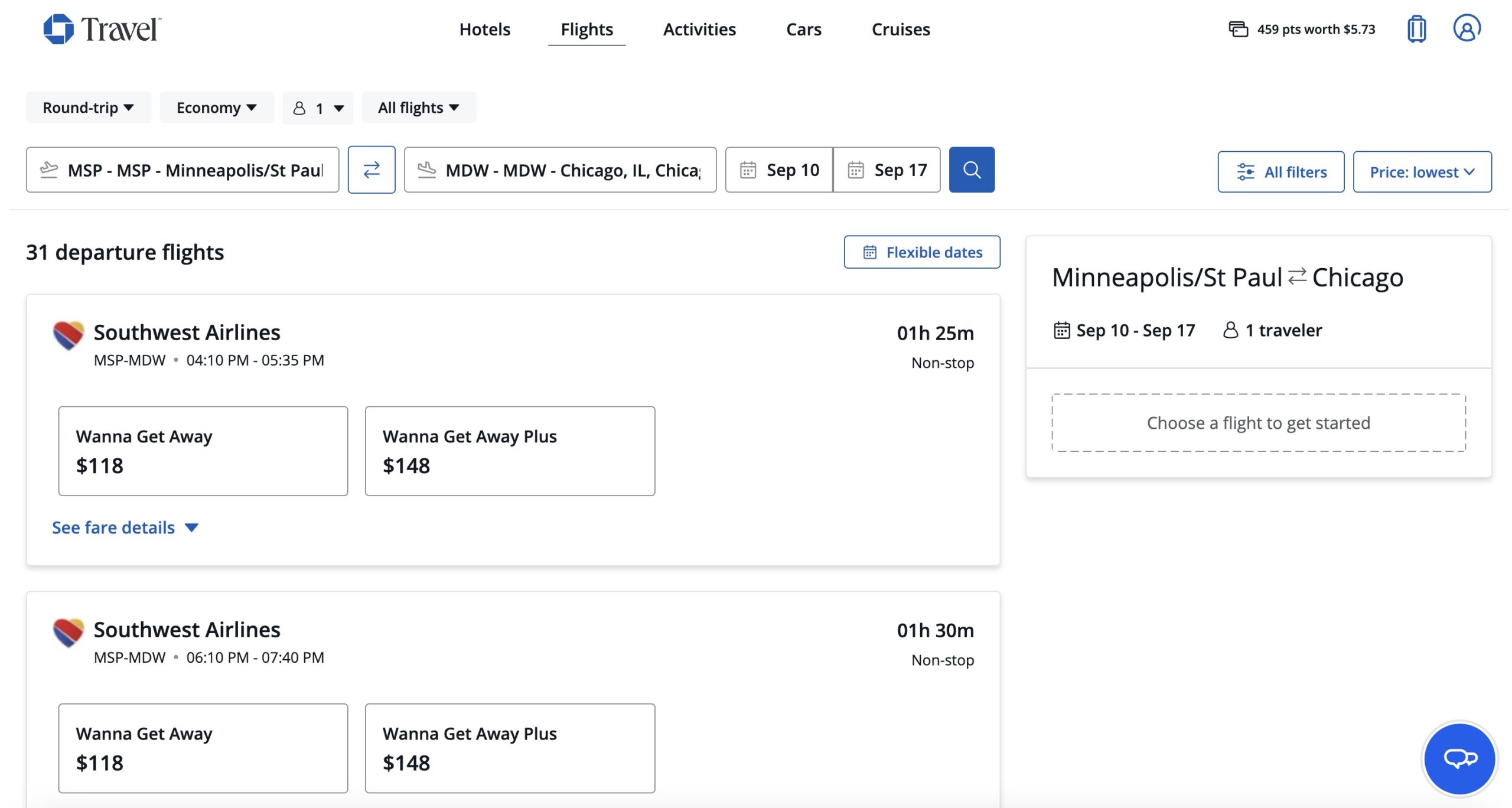Go to the Flights tab

click(x=586, y=29)
